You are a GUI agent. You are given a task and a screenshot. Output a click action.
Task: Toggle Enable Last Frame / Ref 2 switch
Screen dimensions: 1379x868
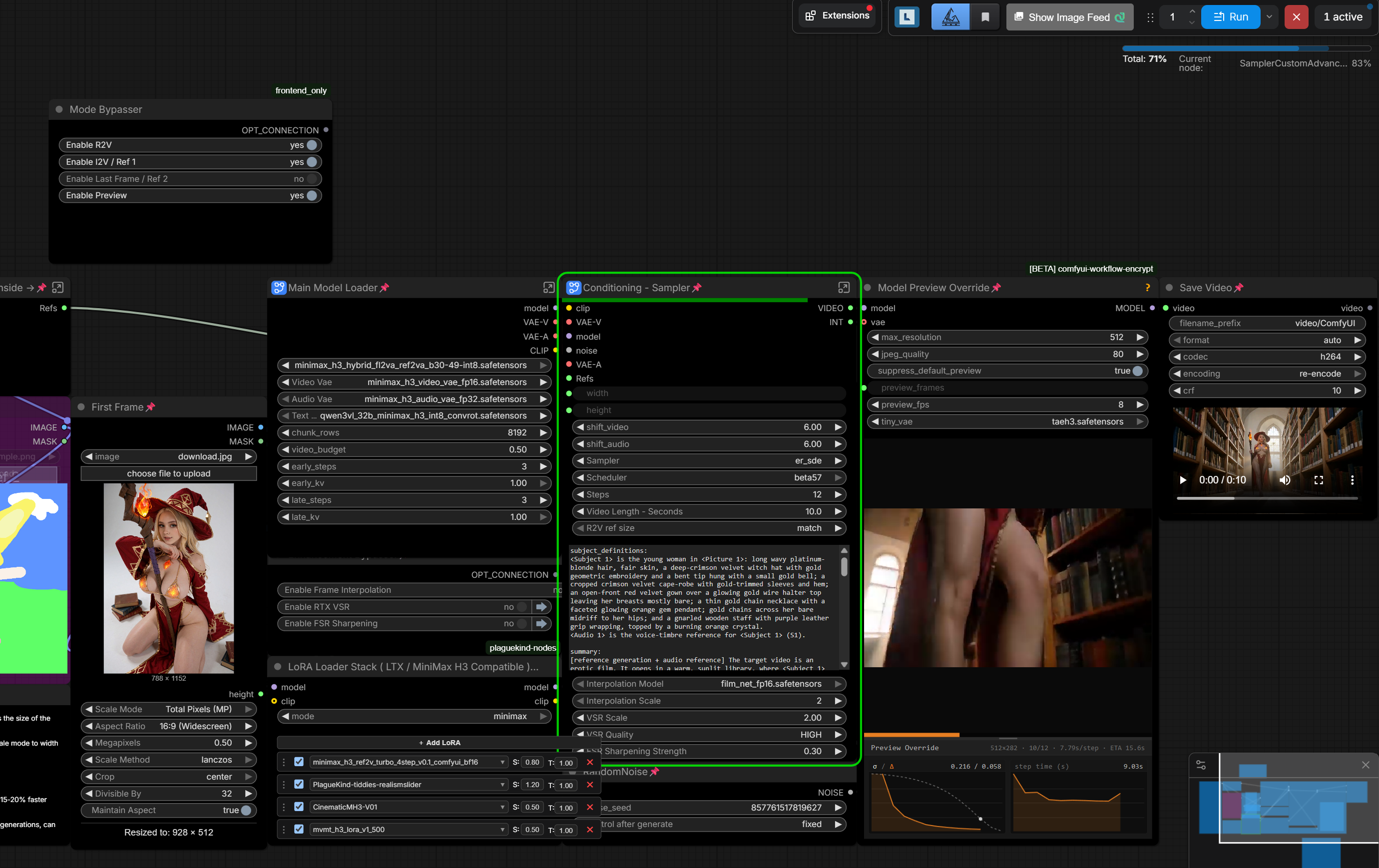click(x=312, y=179)
